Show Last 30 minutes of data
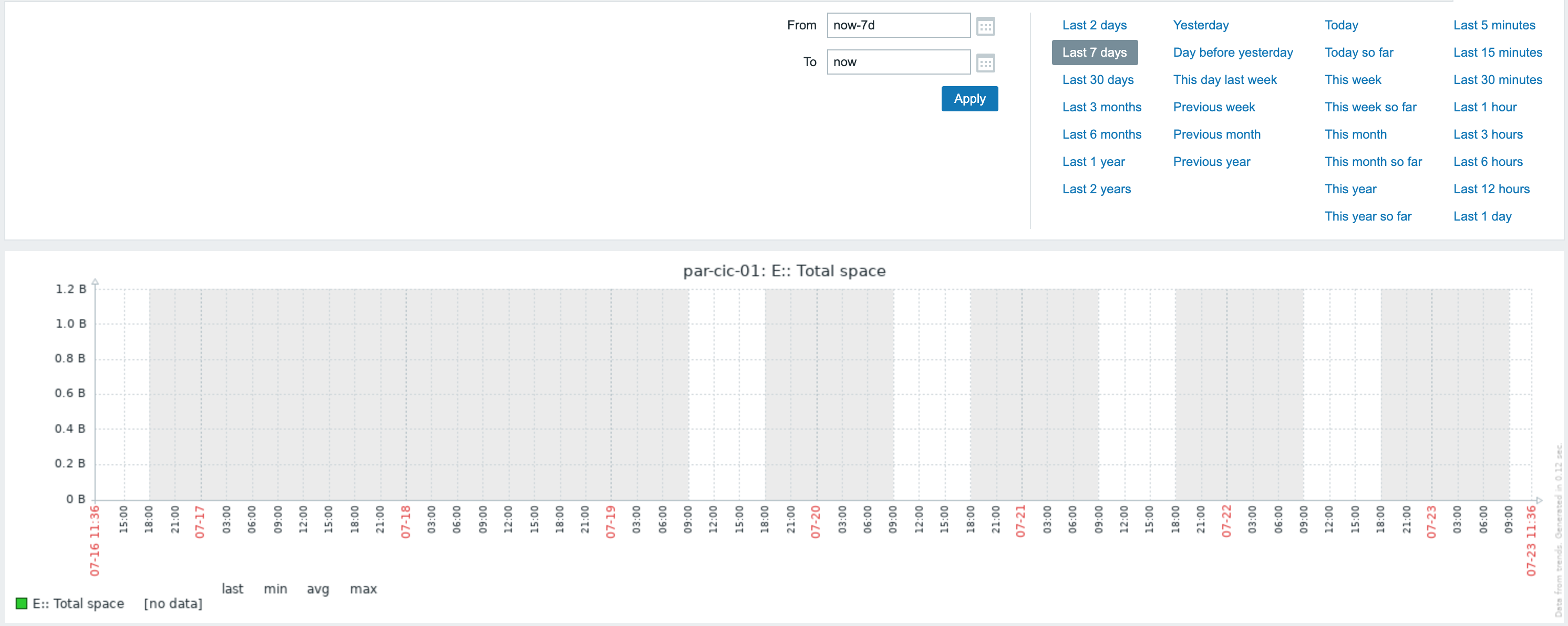Viewport: 1568px width, 626px height. [x=1498, y=80]
